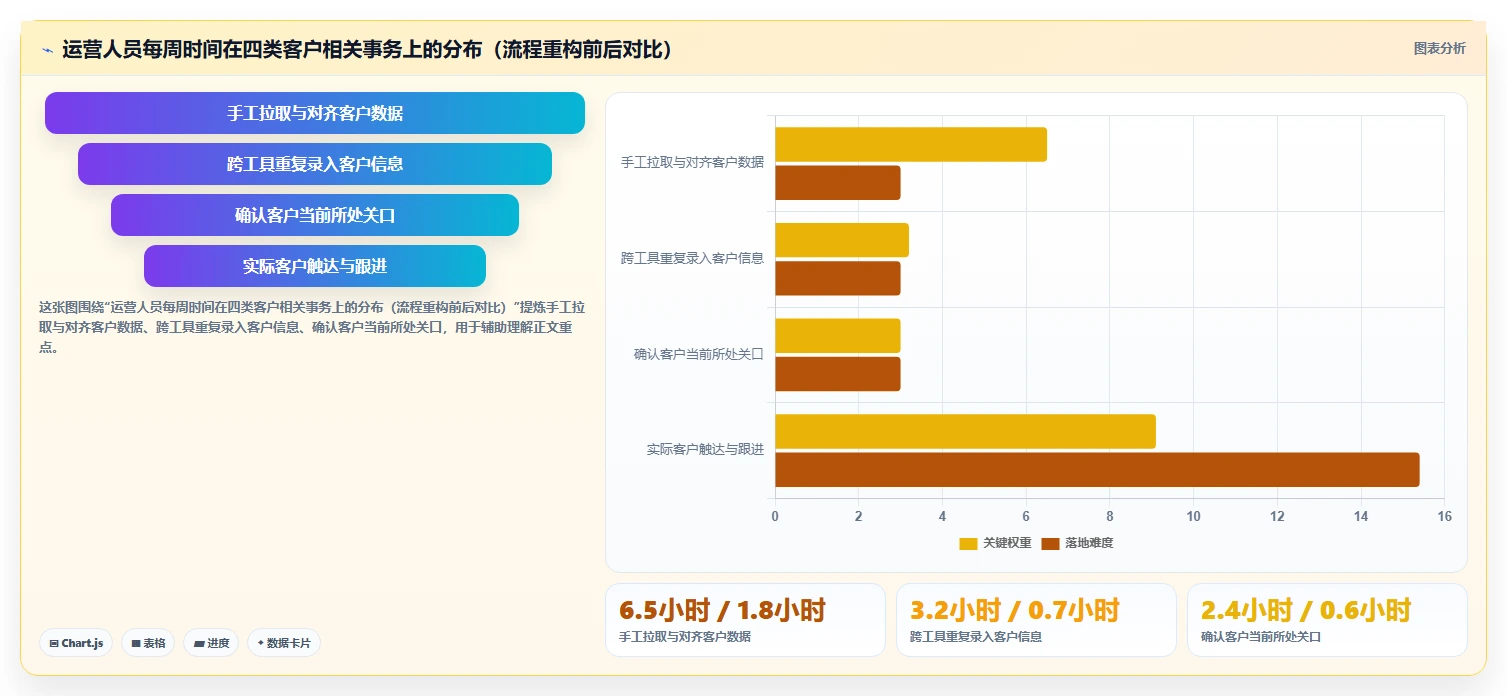The height and width of the screenshot is (696, 1507).
Task: Click caption 跨工具重复录入客户信息 under 3.2小时
Action: click(976, 637)
